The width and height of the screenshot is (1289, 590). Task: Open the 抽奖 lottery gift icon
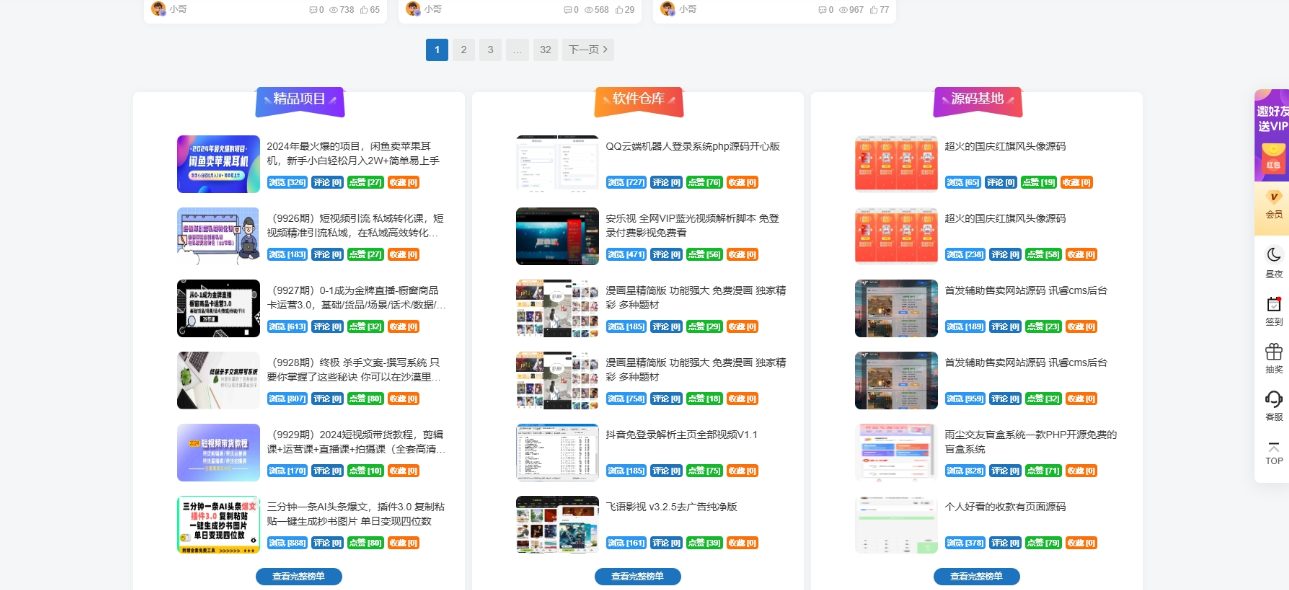tap(1273, 358)
